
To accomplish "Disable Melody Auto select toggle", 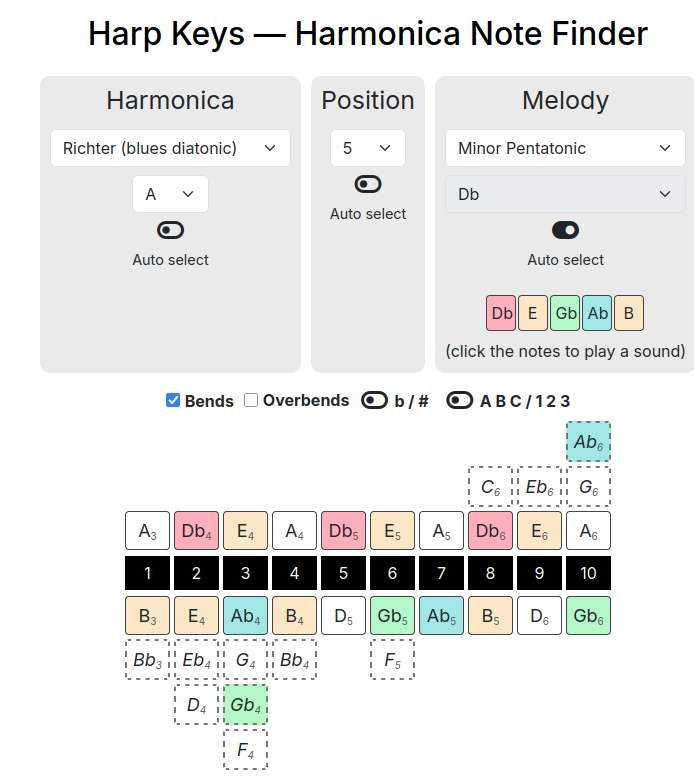I will [x=565, y=230].
